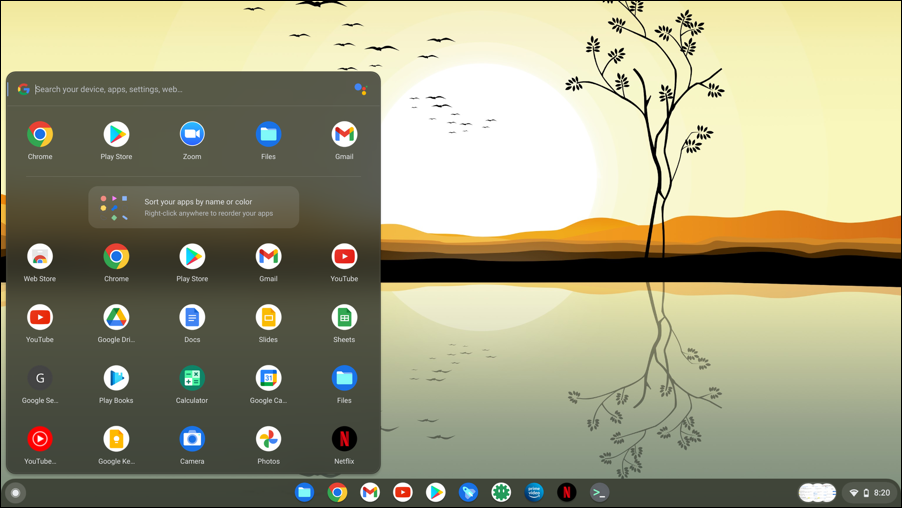Open Google Keep app
This screenshot has height=508, width=902.
[x=116, y=439]
